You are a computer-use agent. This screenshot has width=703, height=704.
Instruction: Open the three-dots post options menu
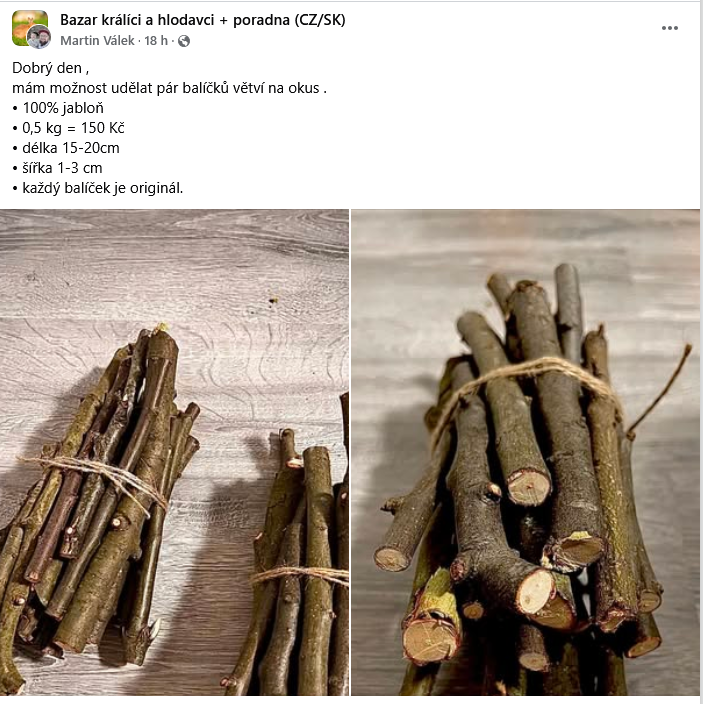tap(669, 28)
